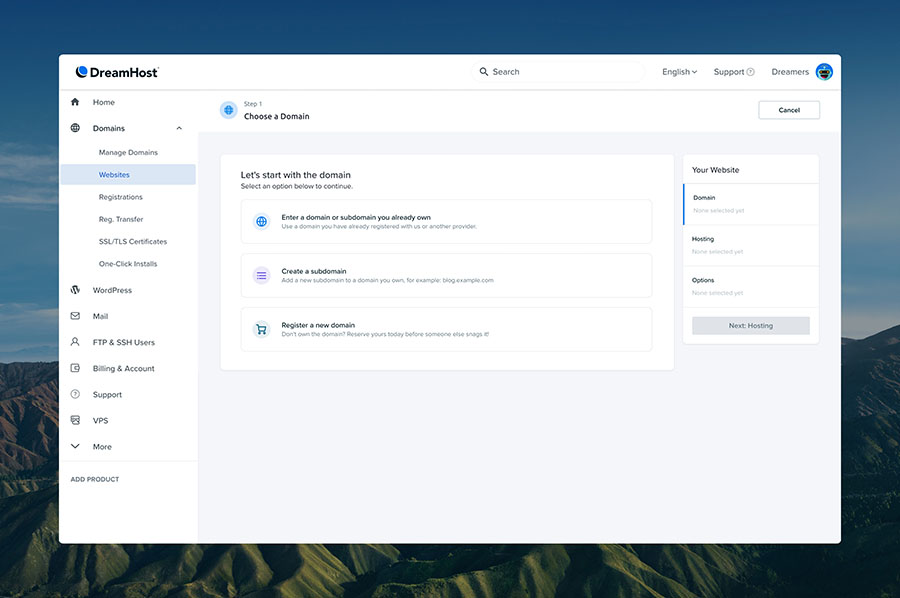Open the Billing & Account wallet icon
Viewport: 900px width, 598px height.
point(75,368)
